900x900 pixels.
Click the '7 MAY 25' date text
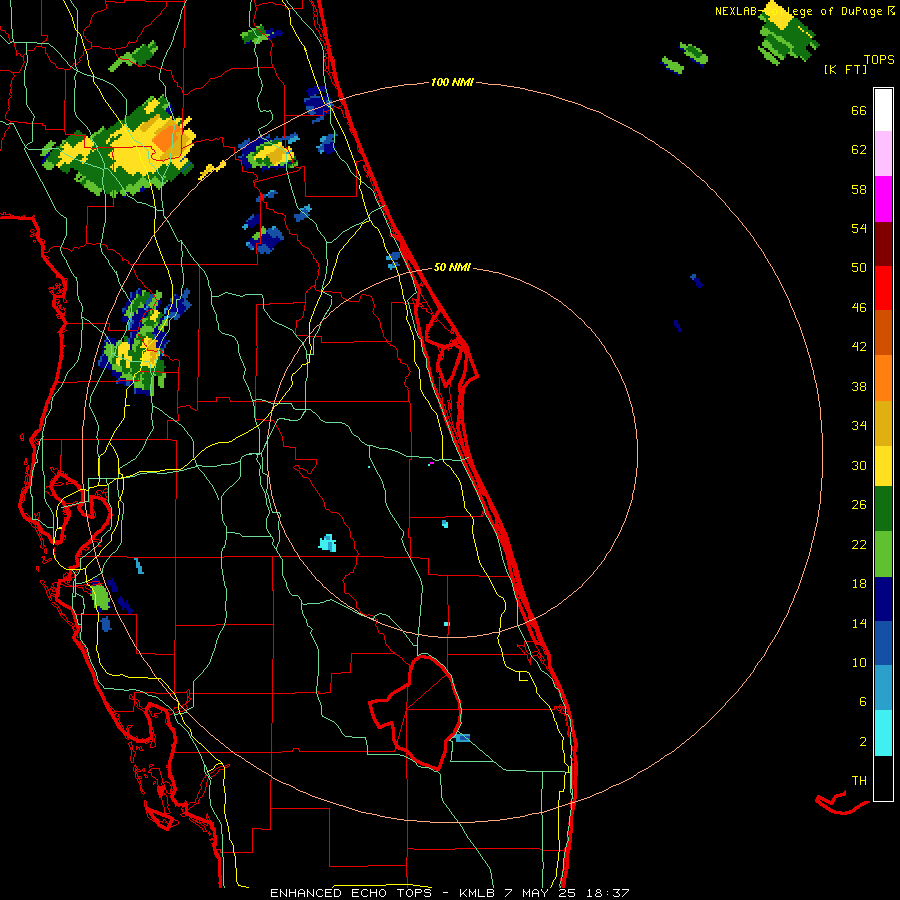coord(541,893)
